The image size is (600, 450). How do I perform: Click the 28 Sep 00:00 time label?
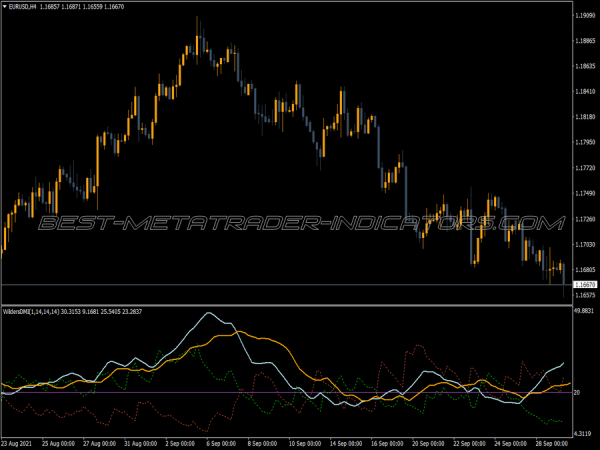(x=551, y=444)
